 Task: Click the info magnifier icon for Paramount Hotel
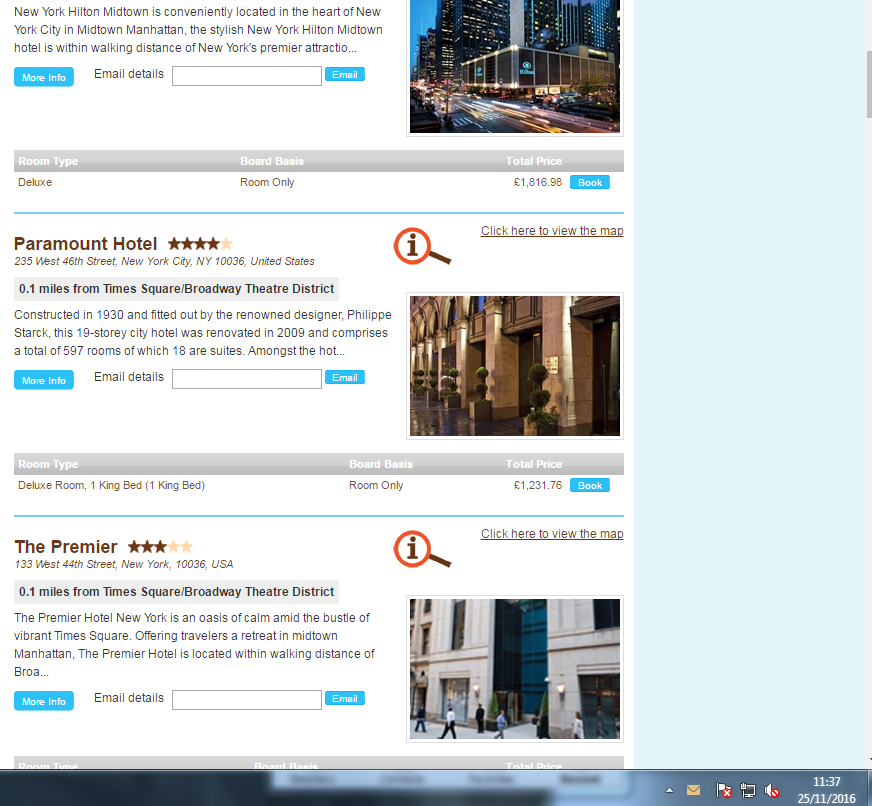pos(422,246)
